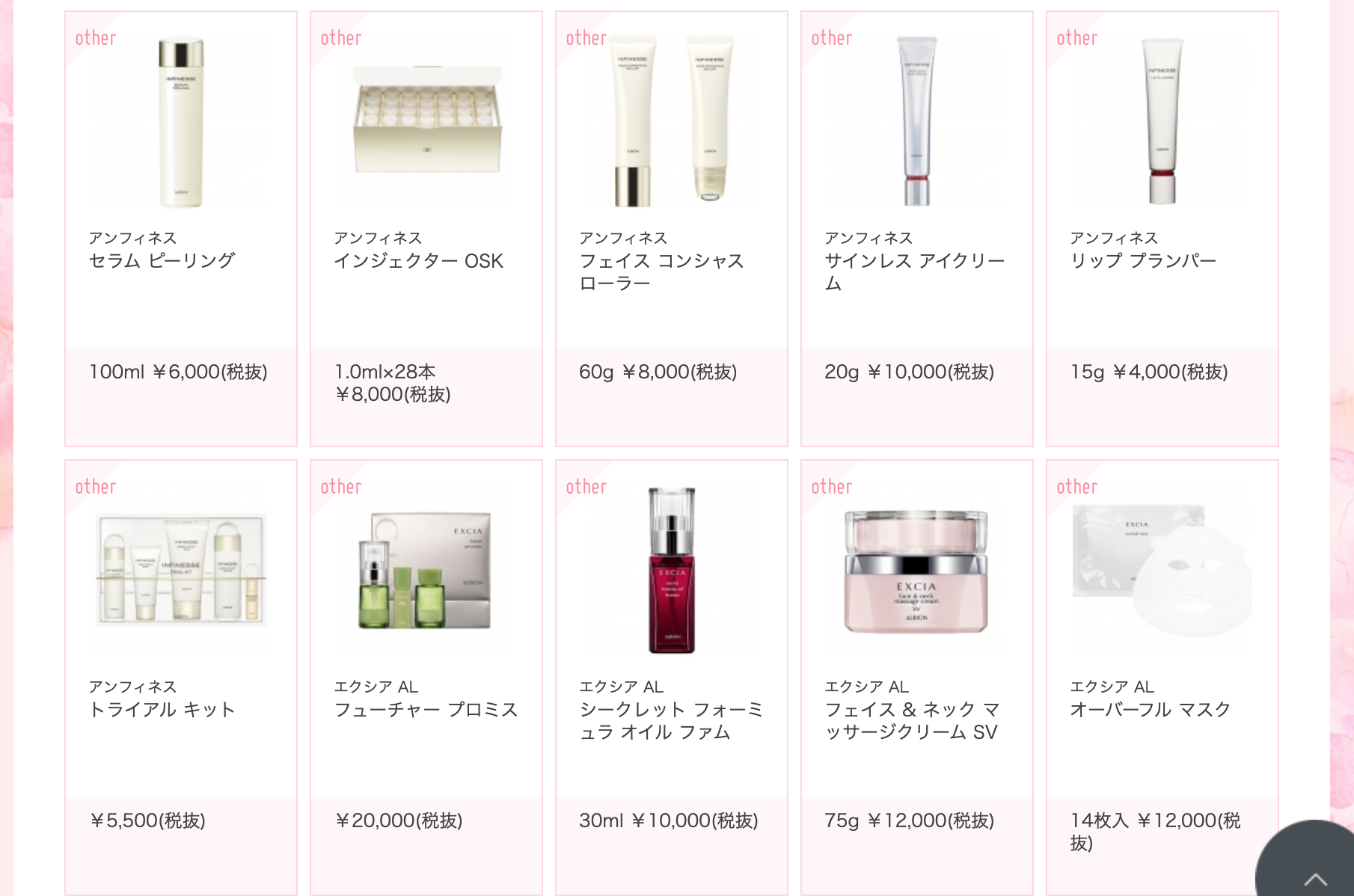View the EXCIA massage cream jar image

[916, 571]
